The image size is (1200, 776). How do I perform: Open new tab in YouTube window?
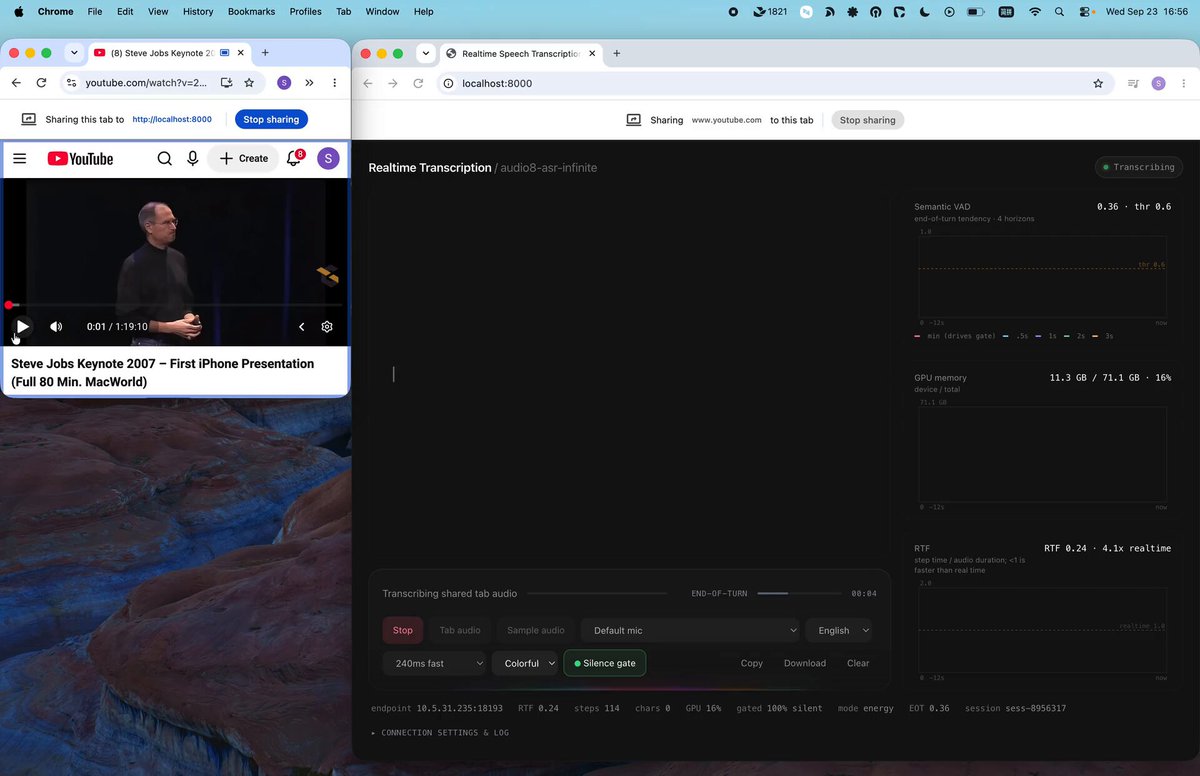coord(265,53)
